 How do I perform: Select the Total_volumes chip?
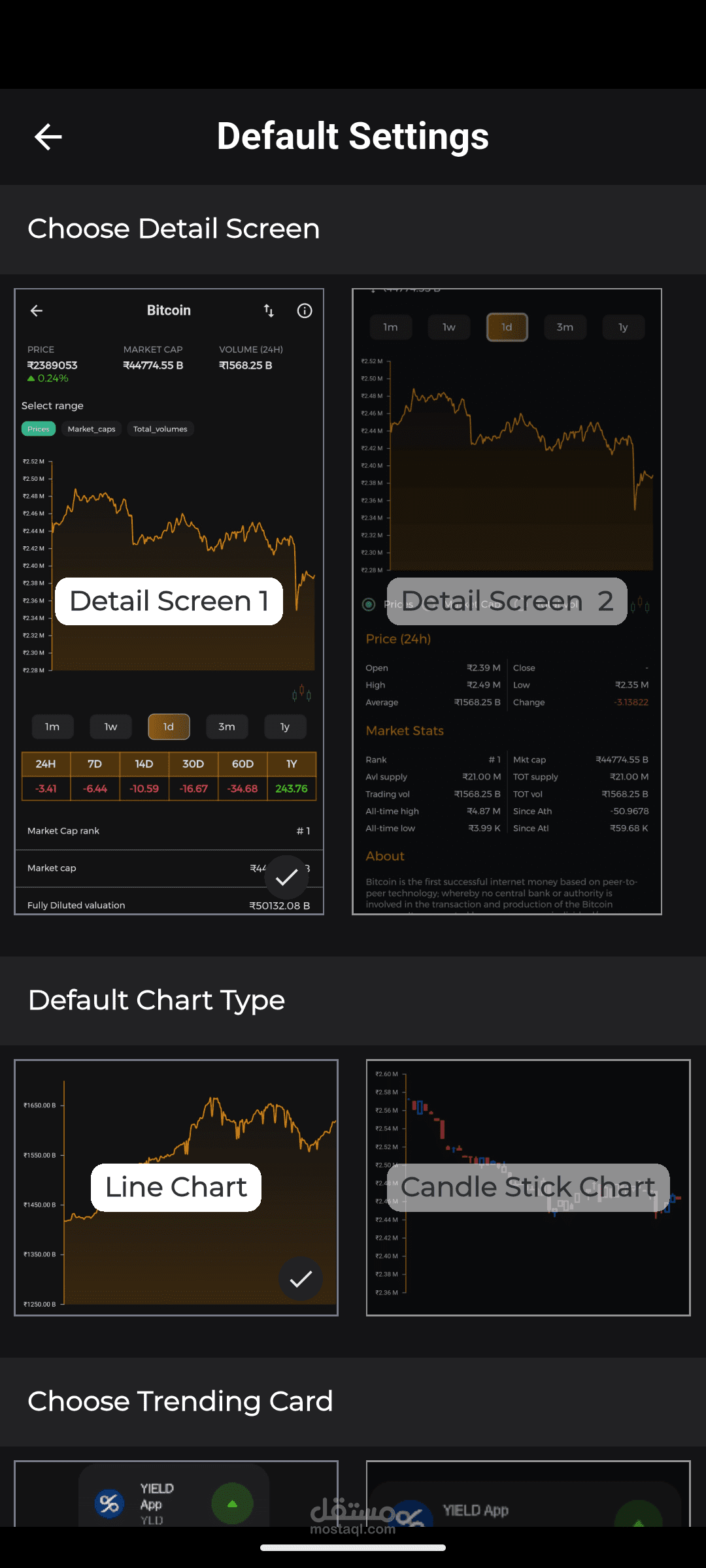pyautogui.click(x=160, y=429)
